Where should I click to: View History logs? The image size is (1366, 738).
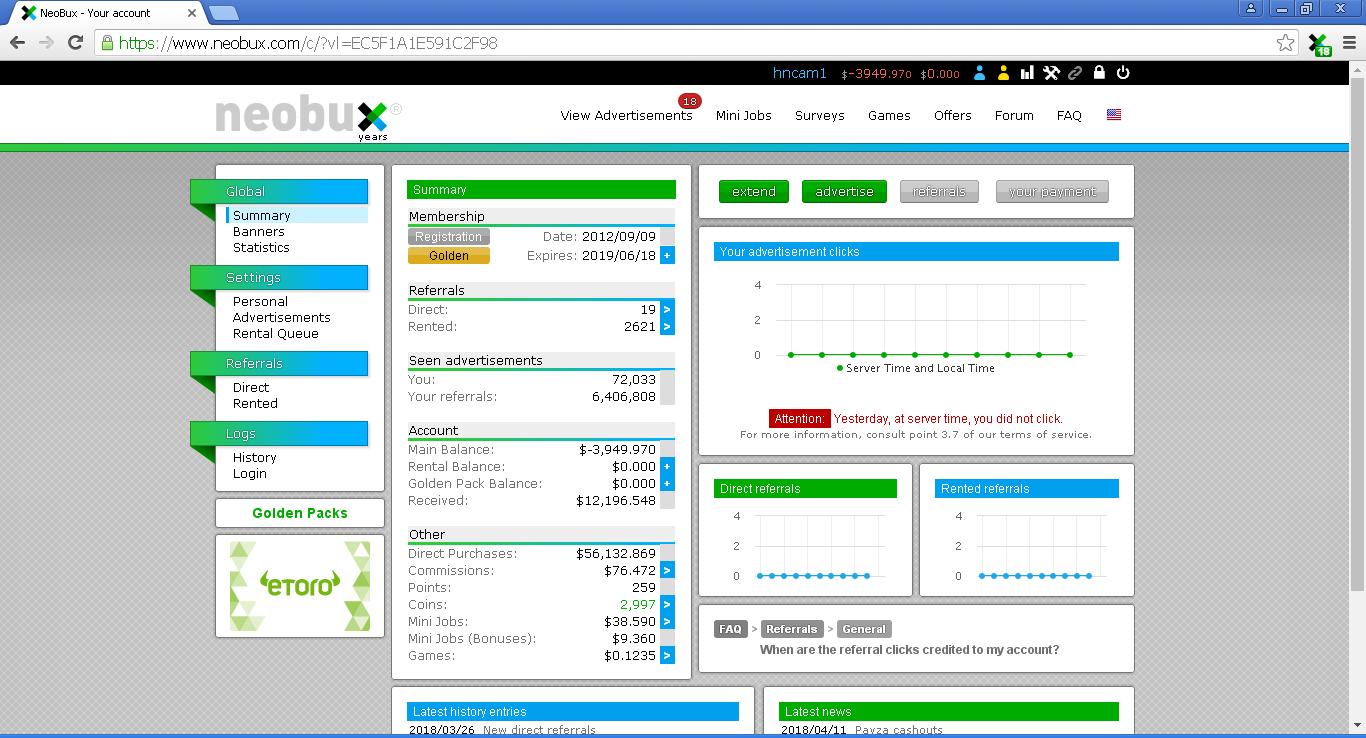pyautogui.click(x=255, y=458)
